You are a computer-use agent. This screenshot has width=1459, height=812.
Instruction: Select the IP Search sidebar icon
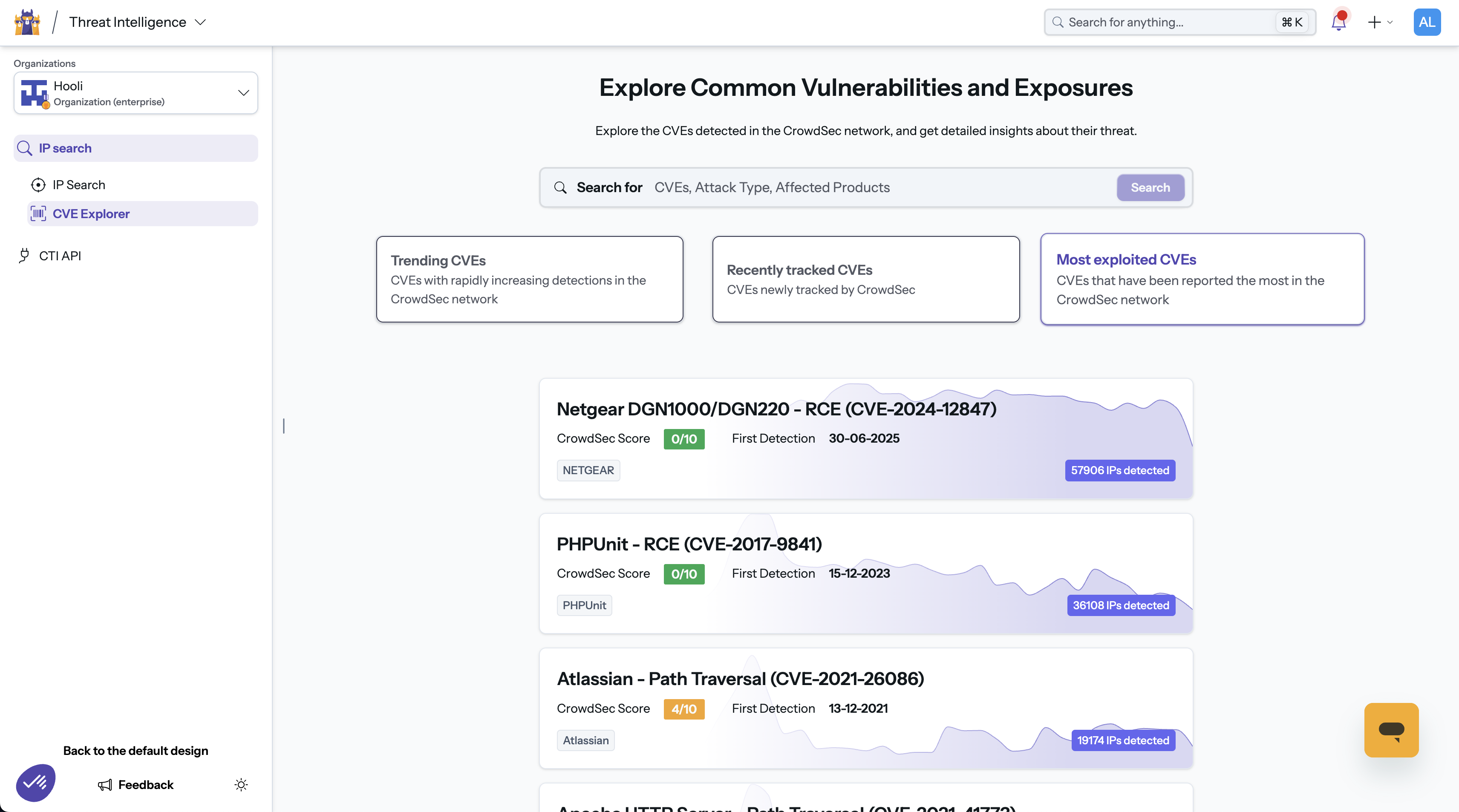38,184
